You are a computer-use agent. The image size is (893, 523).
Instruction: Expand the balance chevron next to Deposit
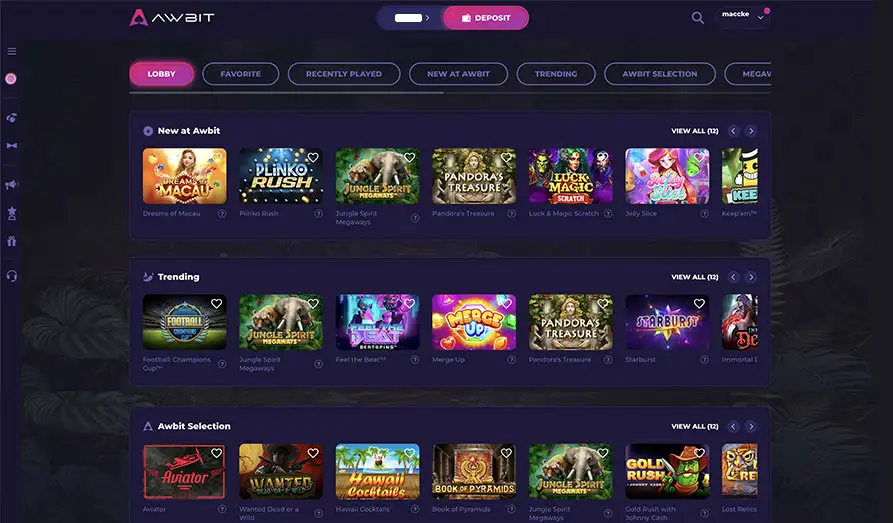(427, 18)
